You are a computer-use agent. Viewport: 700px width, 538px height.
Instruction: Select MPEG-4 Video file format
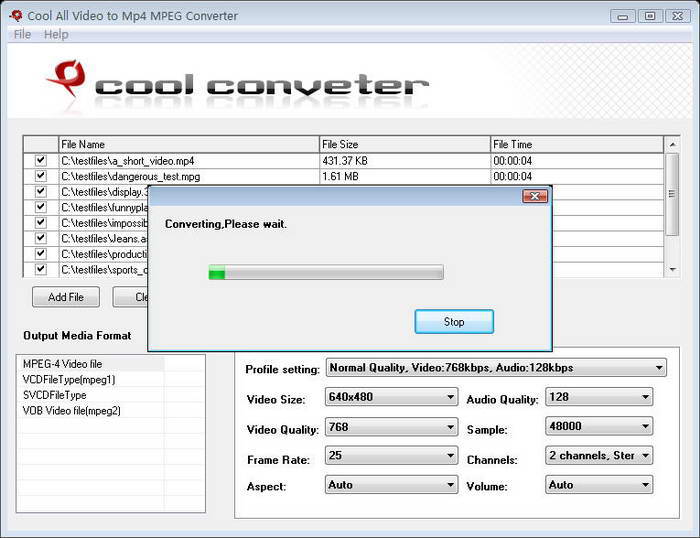62,364
